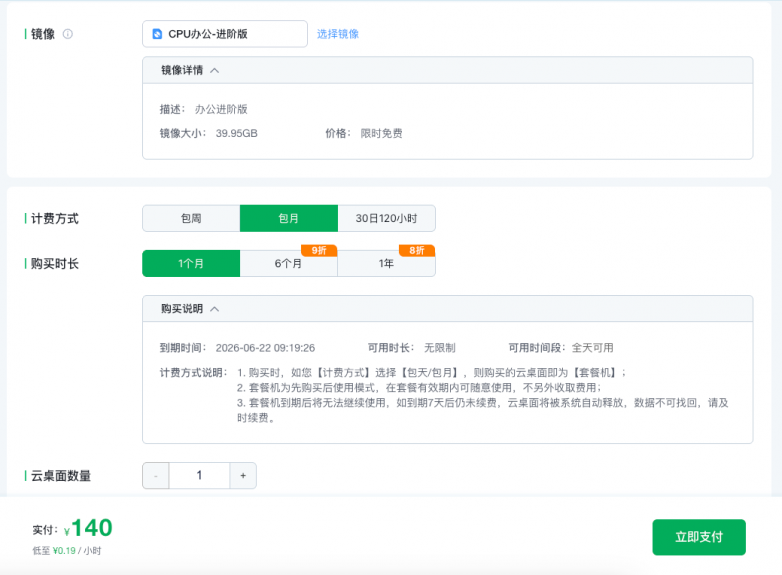Select the 30日120小时 billing option
The width and height of the screenshot is (782, 575).
click(387, 218)
